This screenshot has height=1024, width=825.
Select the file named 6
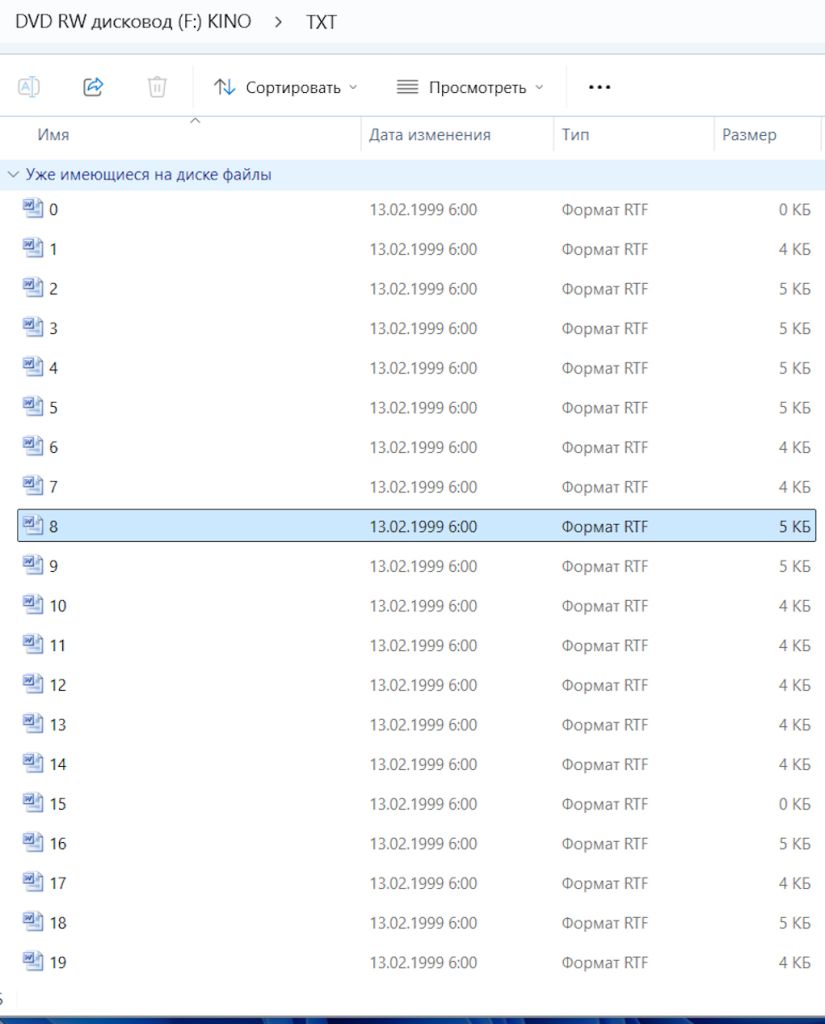click(417, 447)
